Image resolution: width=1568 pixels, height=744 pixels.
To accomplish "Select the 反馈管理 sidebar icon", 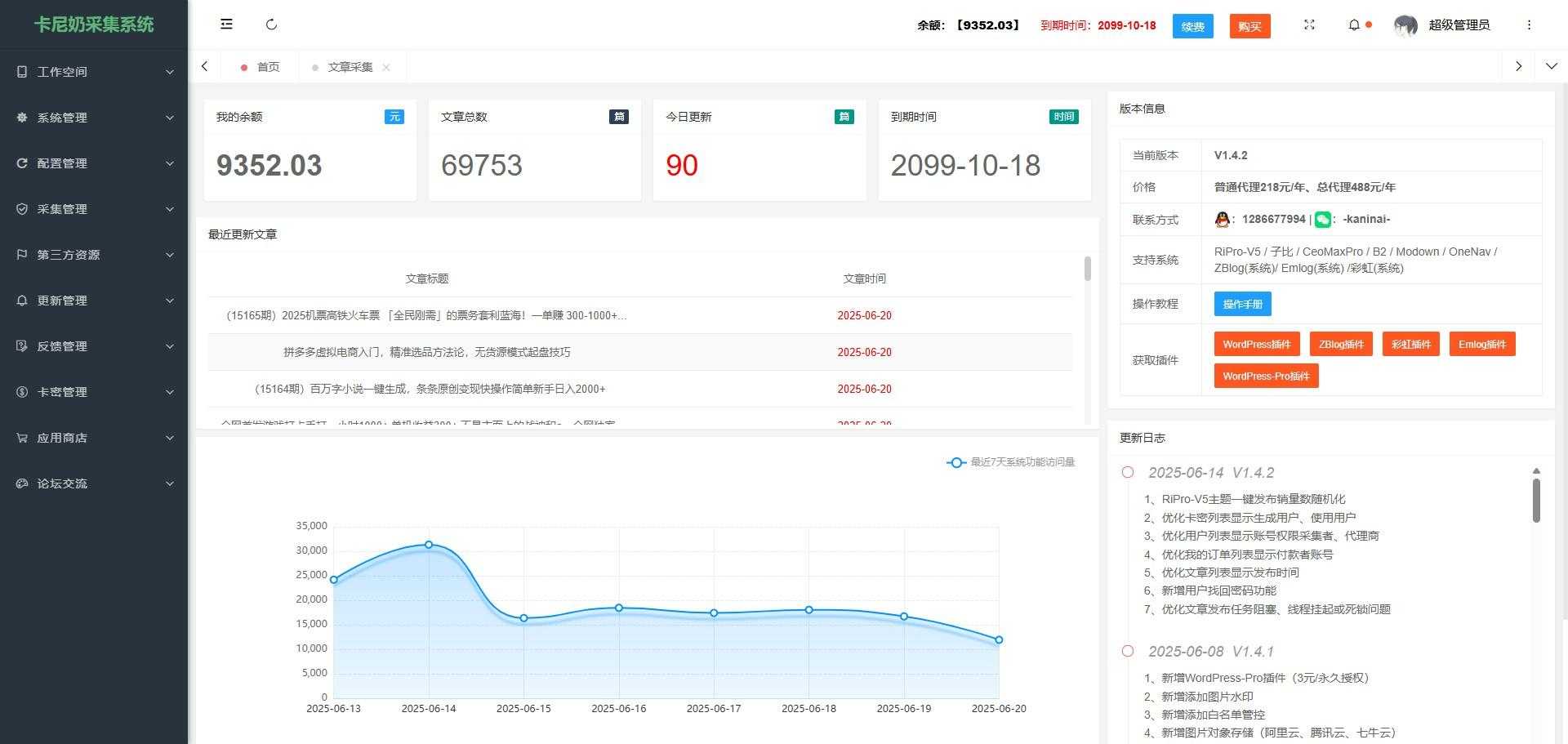I will [22, 346].
